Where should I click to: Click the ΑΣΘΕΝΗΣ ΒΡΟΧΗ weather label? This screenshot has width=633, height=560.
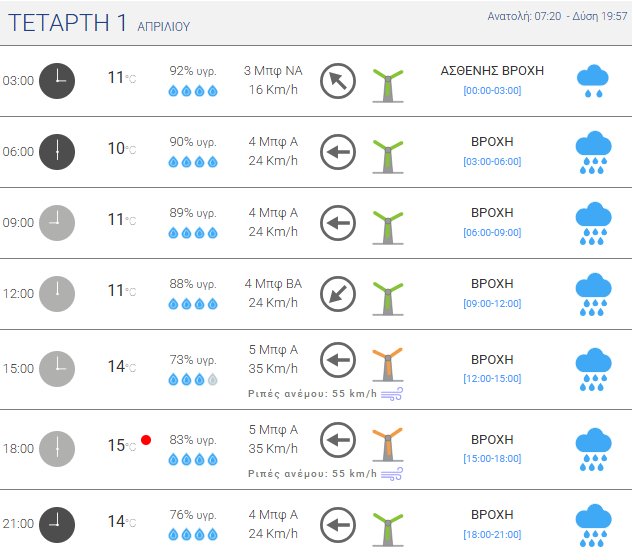pos(491,70)
